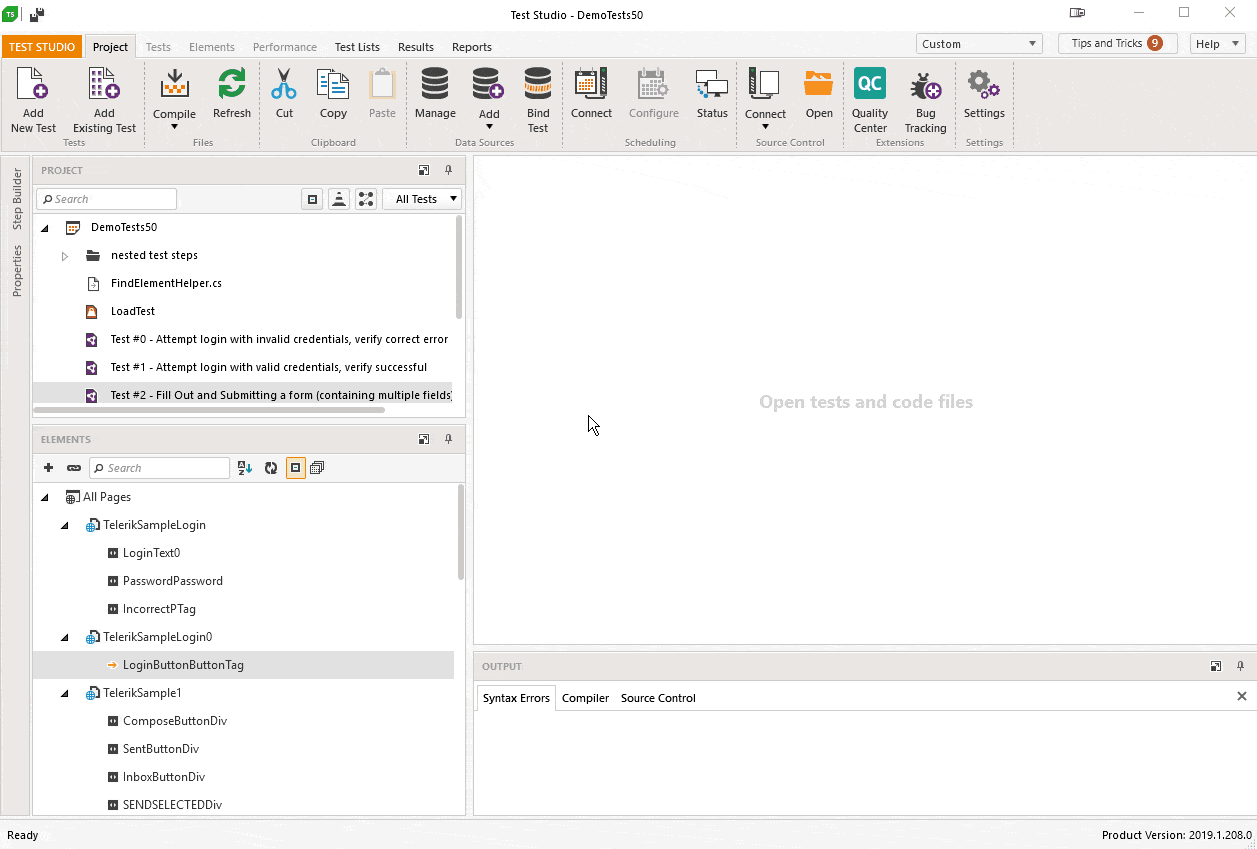This screenshot has height=849, width=1257.
Task: Toggle the traffic cone filter in Project toolbar
Action: [x=339, y=199]
